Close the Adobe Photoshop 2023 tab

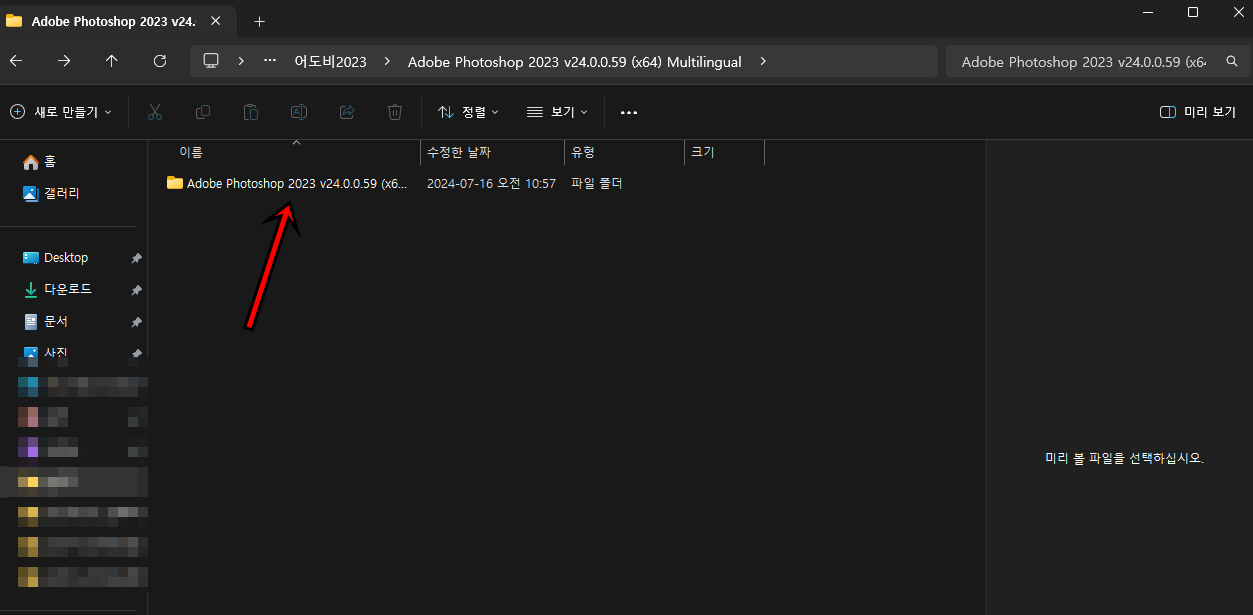218,21
